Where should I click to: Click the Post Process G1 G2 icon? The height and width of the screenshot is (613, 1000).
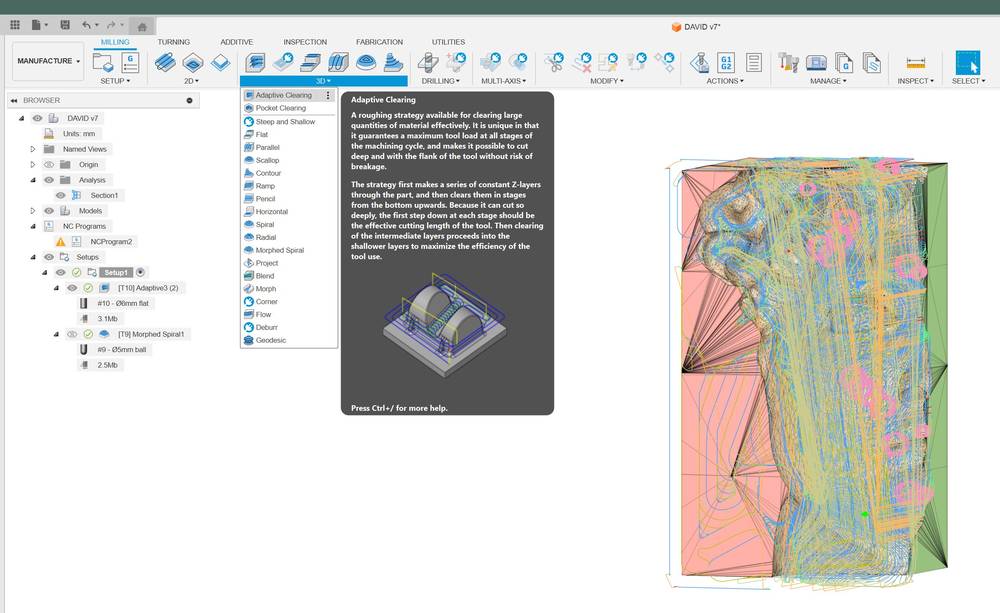click(x=726, y=63)
